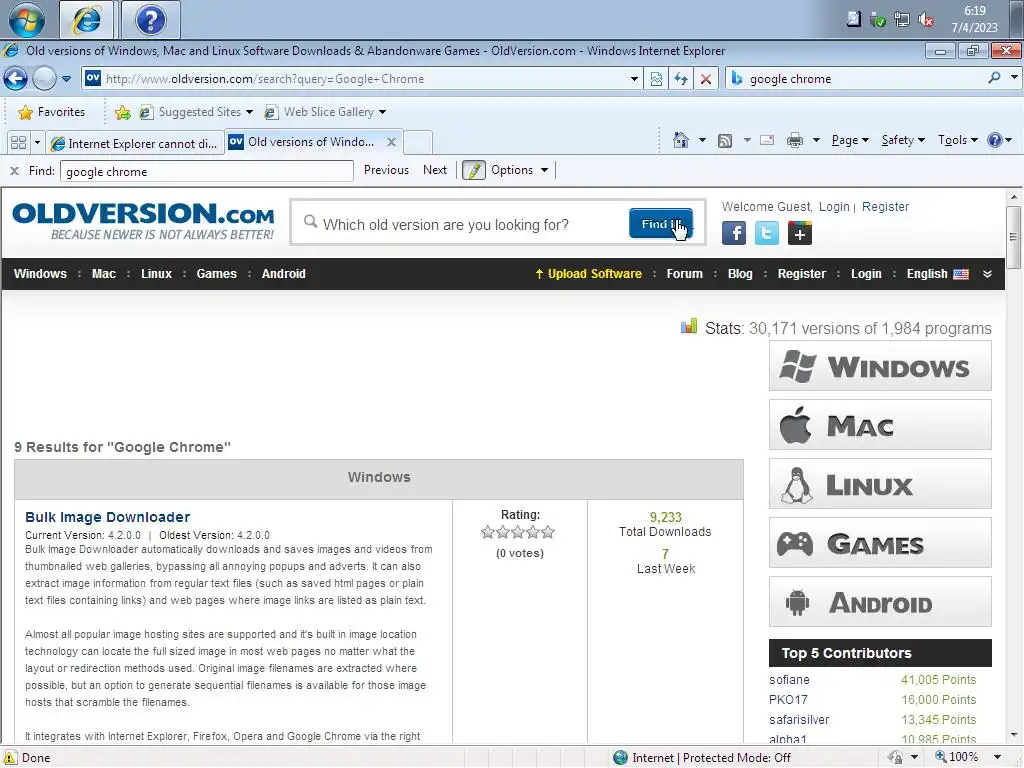Open Games in the site navigation bar
The height and width of the screenshot is (768, 1024).
[217, 274]
